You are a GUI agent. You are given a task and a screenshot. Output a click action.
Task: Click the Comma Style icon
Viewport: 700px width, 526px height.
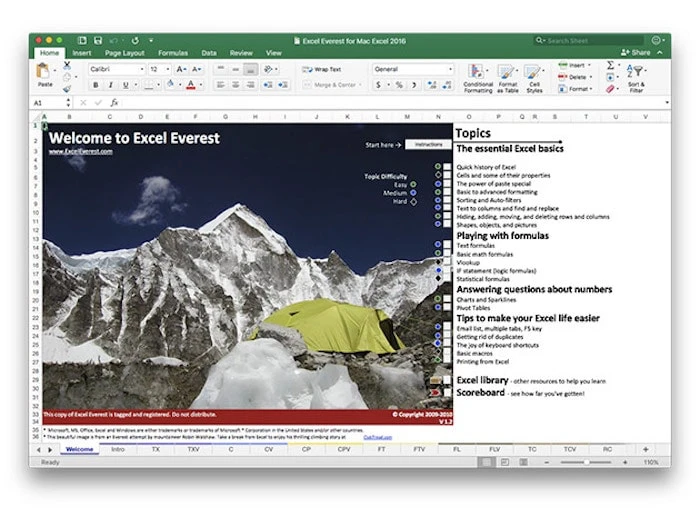[x=414, y=84]
